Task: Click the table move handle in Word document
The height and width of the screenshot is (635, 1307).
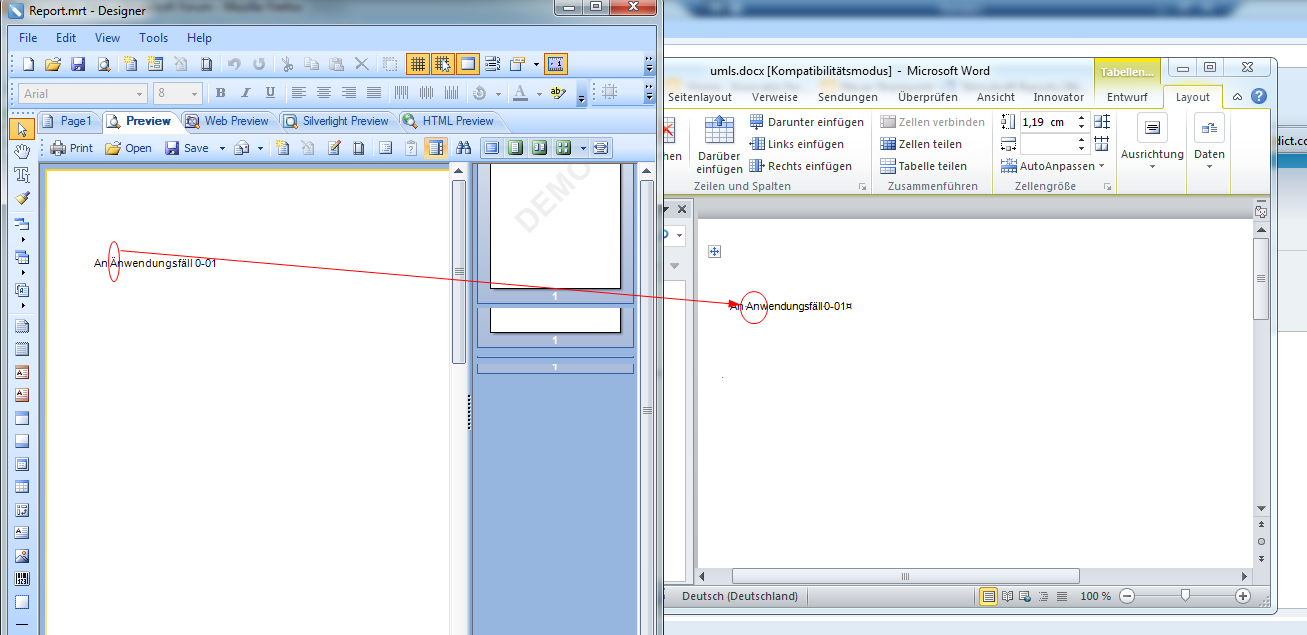Action: pyautogui.click(x=715, y=252)
